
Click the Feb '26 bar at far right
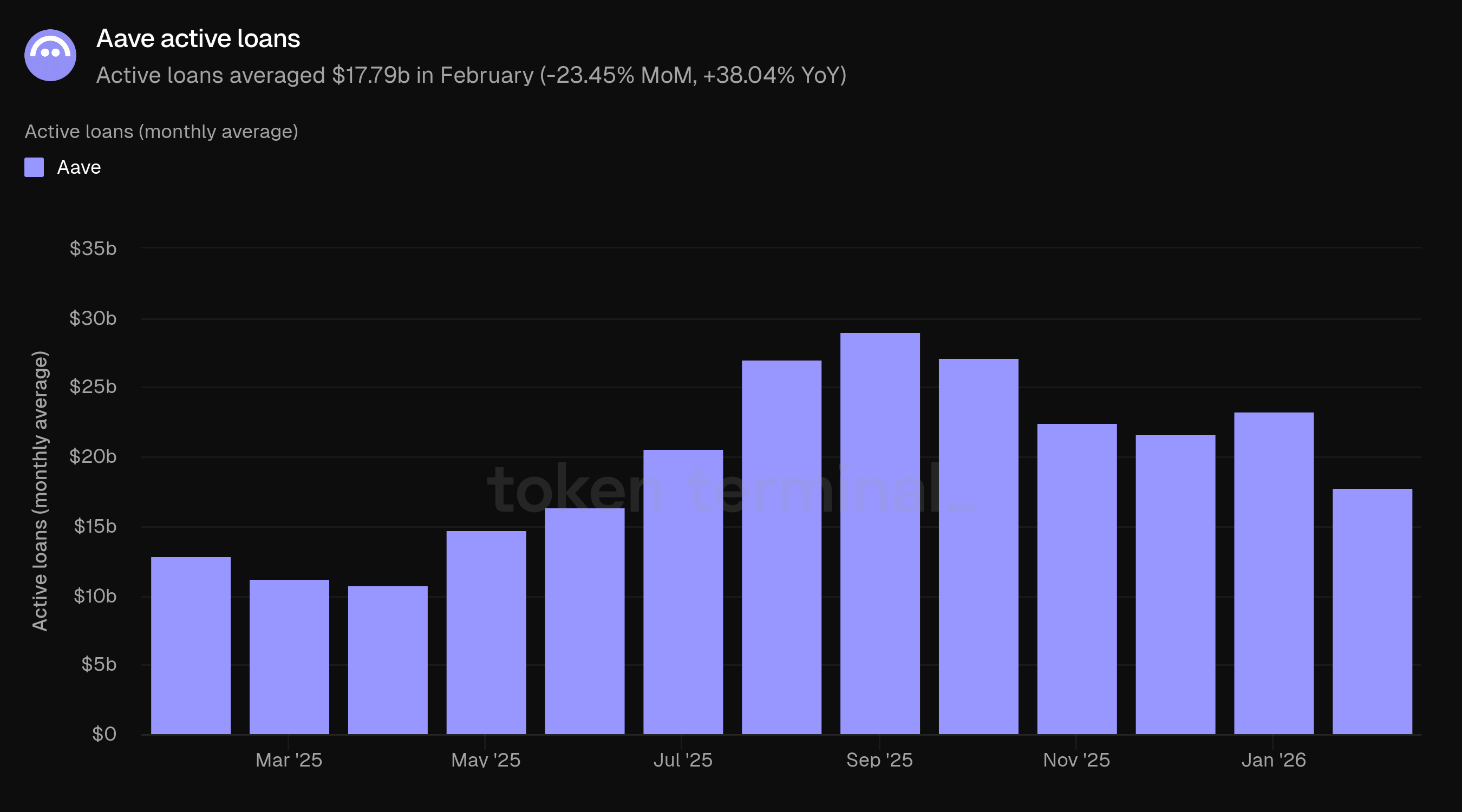pos(1372,611)
